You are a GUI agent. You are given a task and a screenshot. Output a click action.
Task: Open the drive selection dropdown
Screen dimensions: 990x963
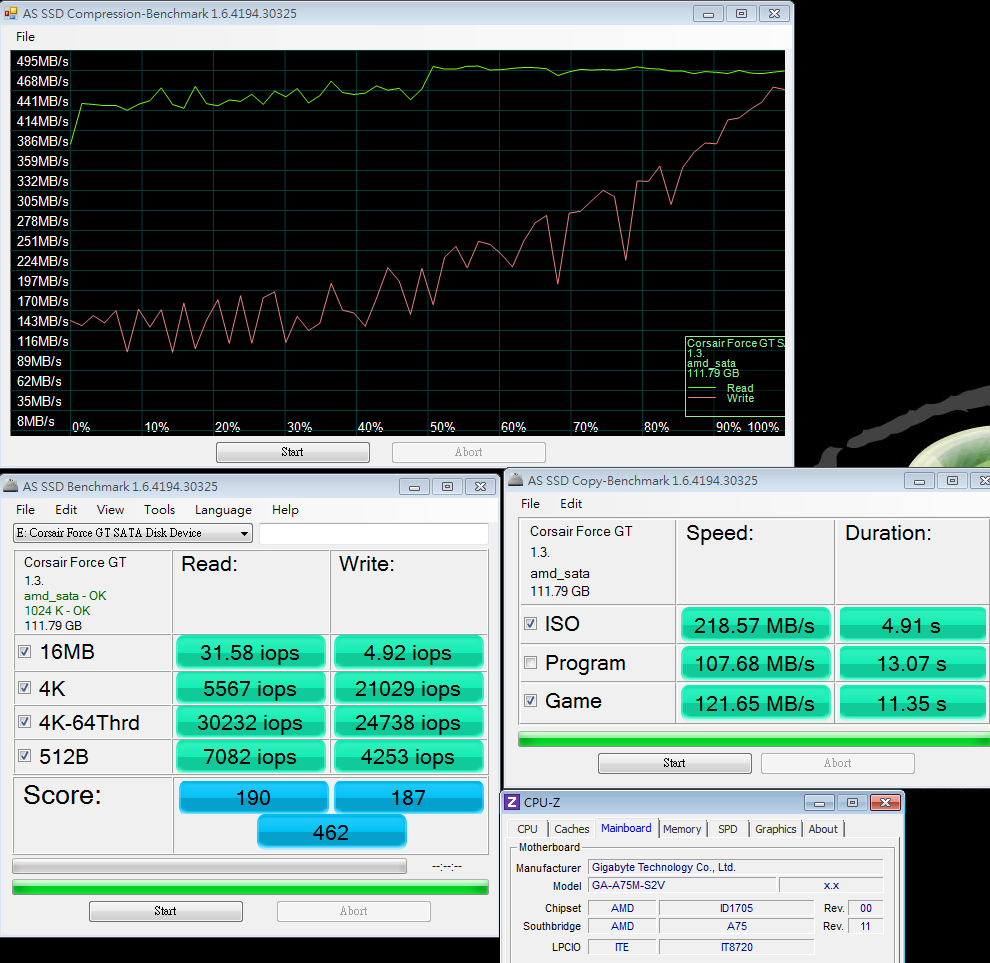coord(133,533)
